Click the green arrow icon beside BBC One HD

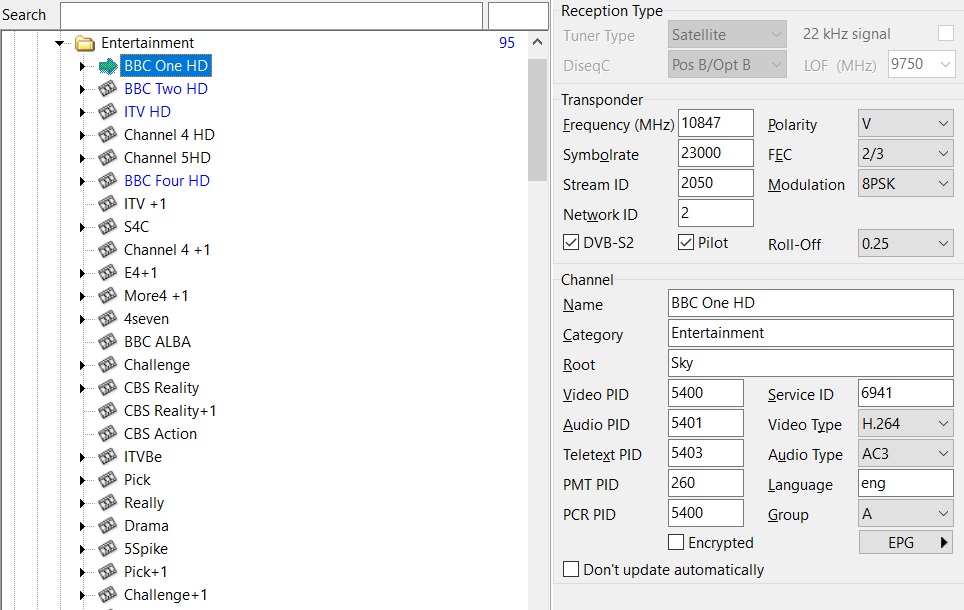[x=108, y=66]
